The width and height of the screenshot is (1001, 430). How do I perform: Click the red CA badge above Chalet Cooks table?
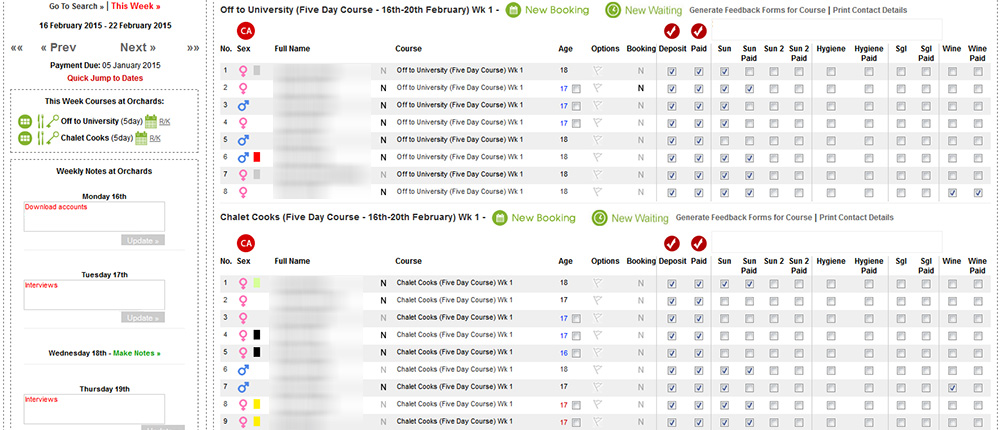tap(245, 243)
